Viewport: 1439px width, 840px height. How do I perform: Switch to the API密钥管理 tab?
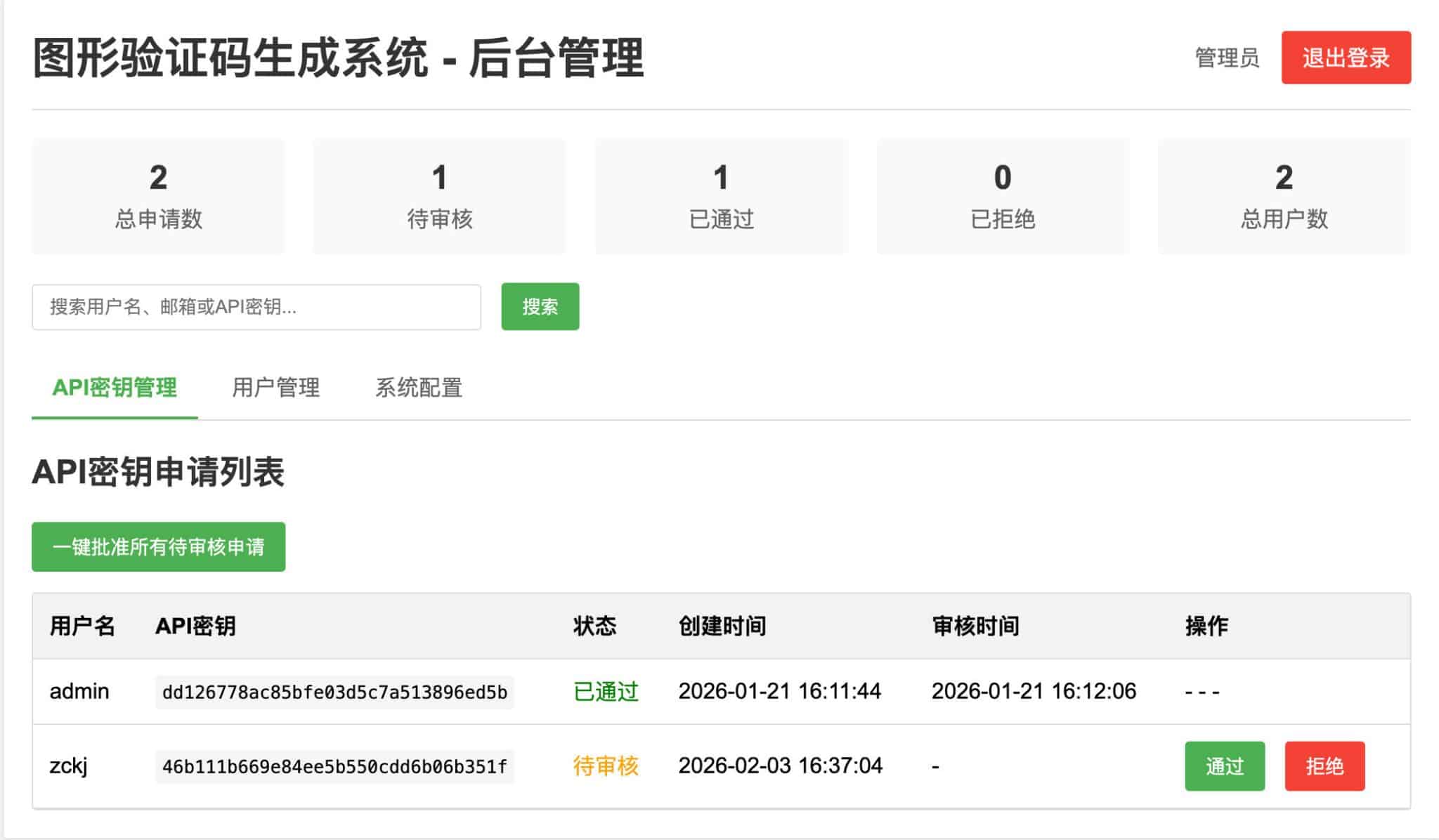pyautogui.click(x=115, y=388)
